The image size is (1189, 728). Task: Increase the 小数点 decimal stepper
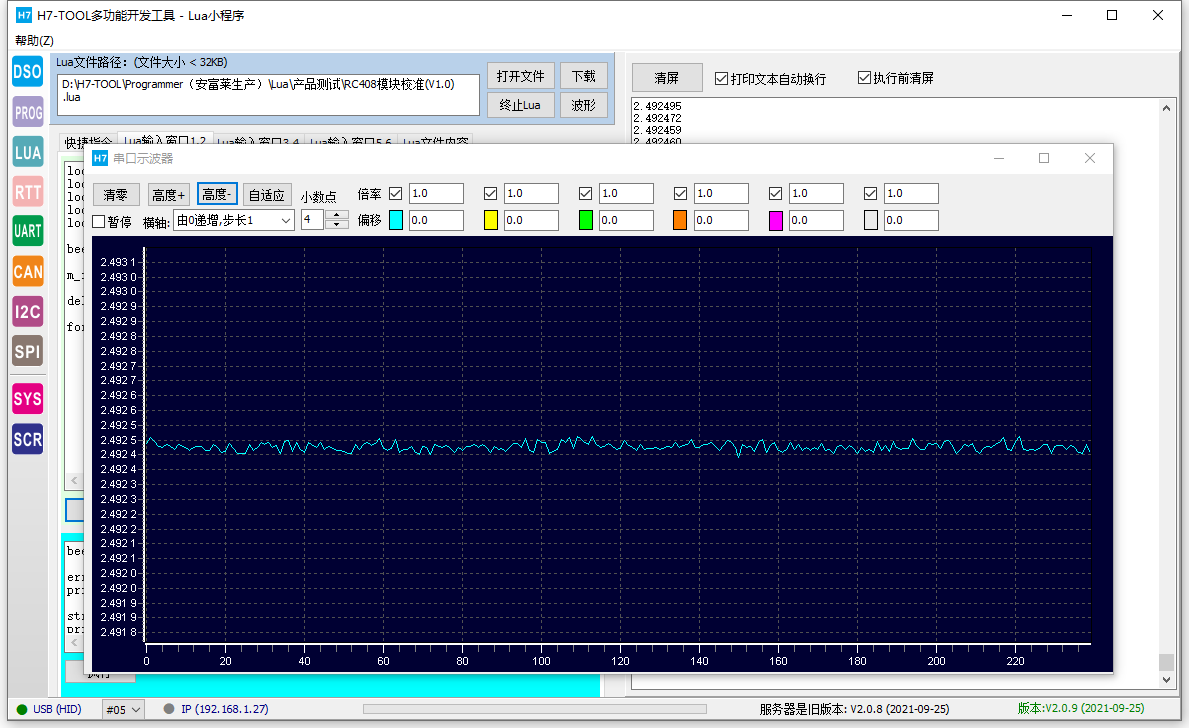336,215
